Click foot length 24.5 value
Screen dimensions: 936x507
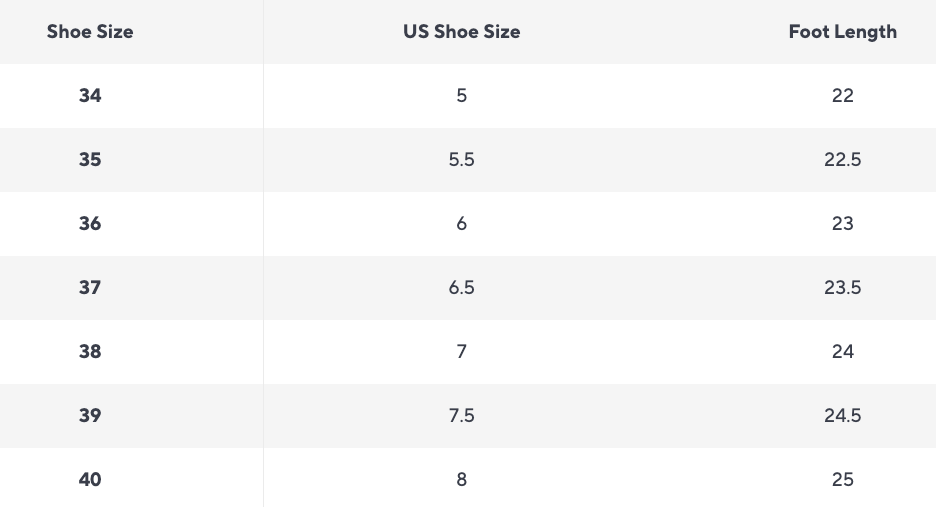[842, 416]
